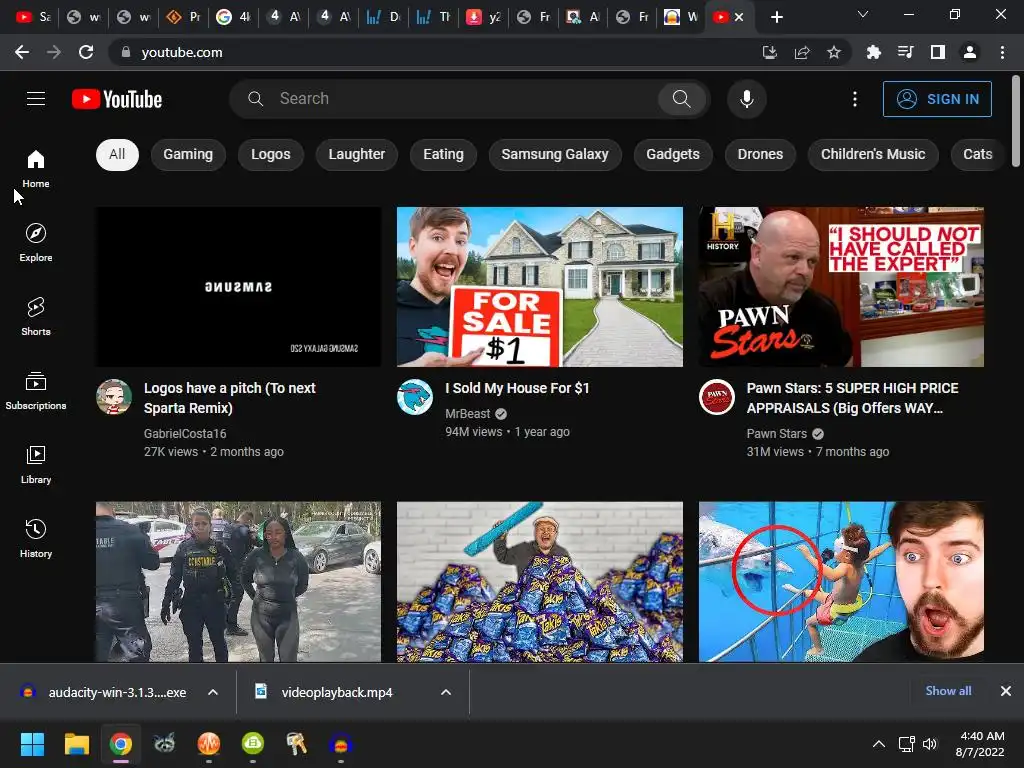Click the magnifier search button
The height and width of the screenshot is (768, 1024).
click(x=681, y=99)
